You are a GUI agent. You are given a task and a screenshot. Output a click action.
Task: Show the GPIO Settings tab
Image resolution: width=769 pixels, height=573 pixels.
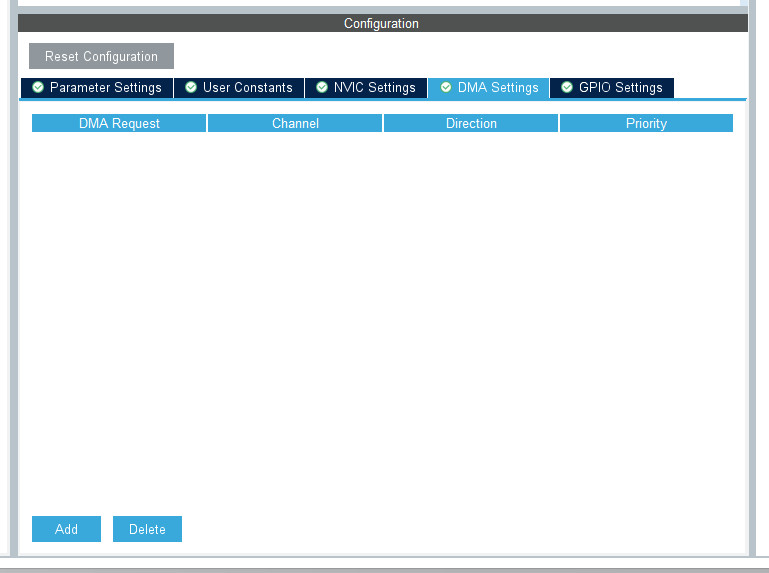pyautogui.click(x=620, y=88)
